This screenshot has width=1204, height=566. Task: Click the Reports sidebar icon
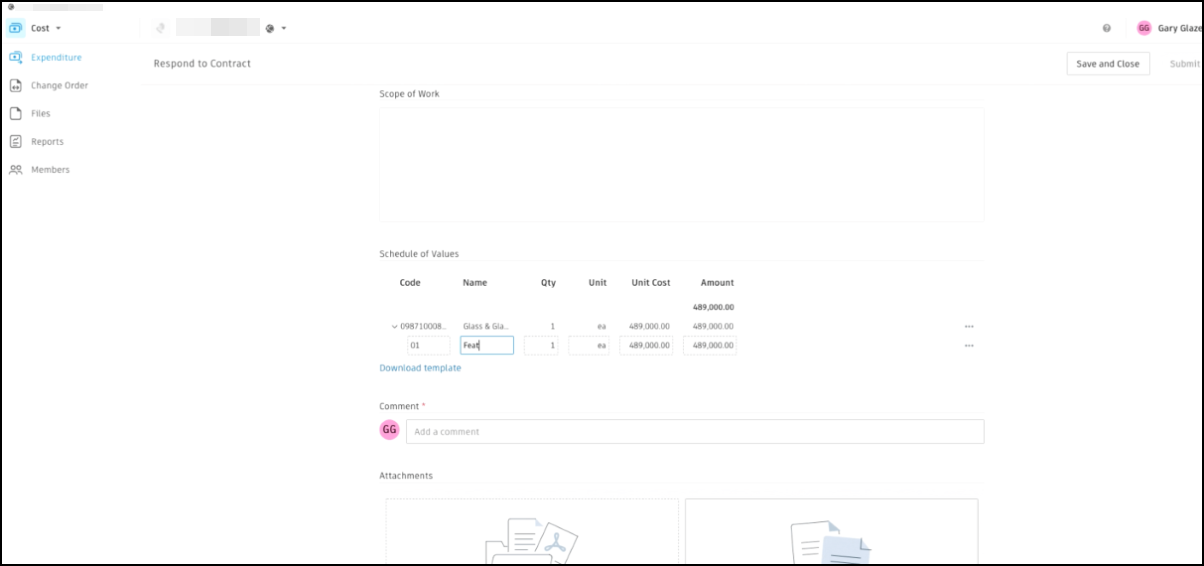coord(16,141)
